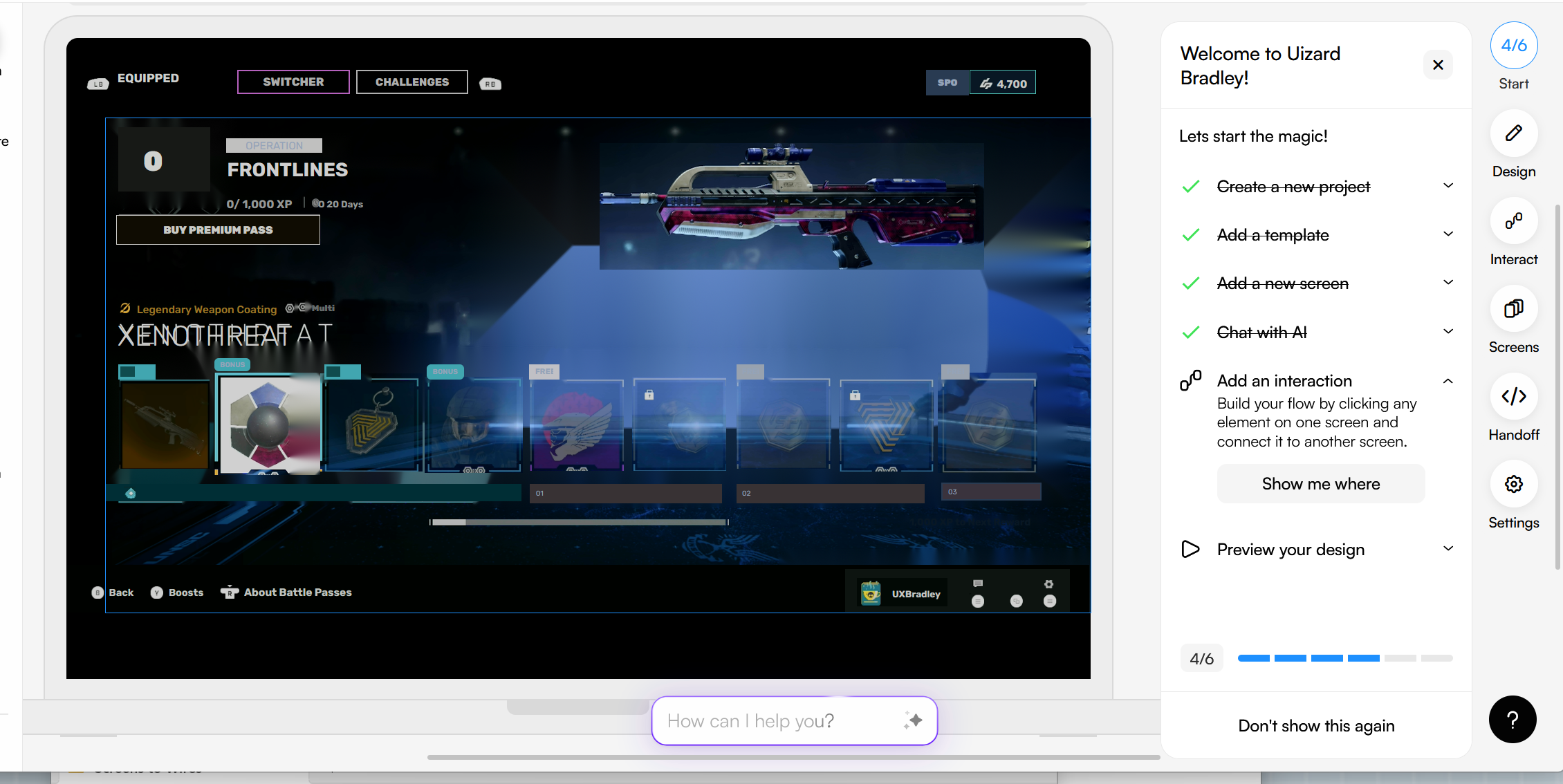Select the winged emblem FREE reward tile

tap(577, 424)
